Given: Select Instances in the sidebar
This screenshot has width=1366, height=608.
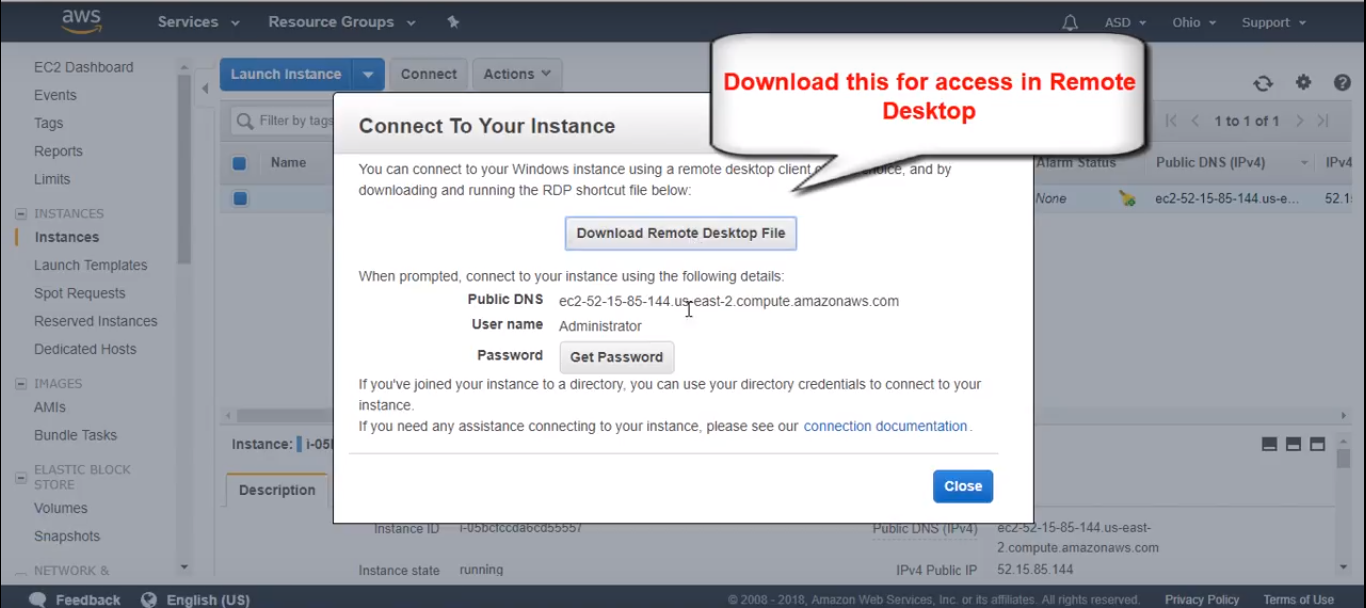Looking at the screenshot, I should point(67,237).
